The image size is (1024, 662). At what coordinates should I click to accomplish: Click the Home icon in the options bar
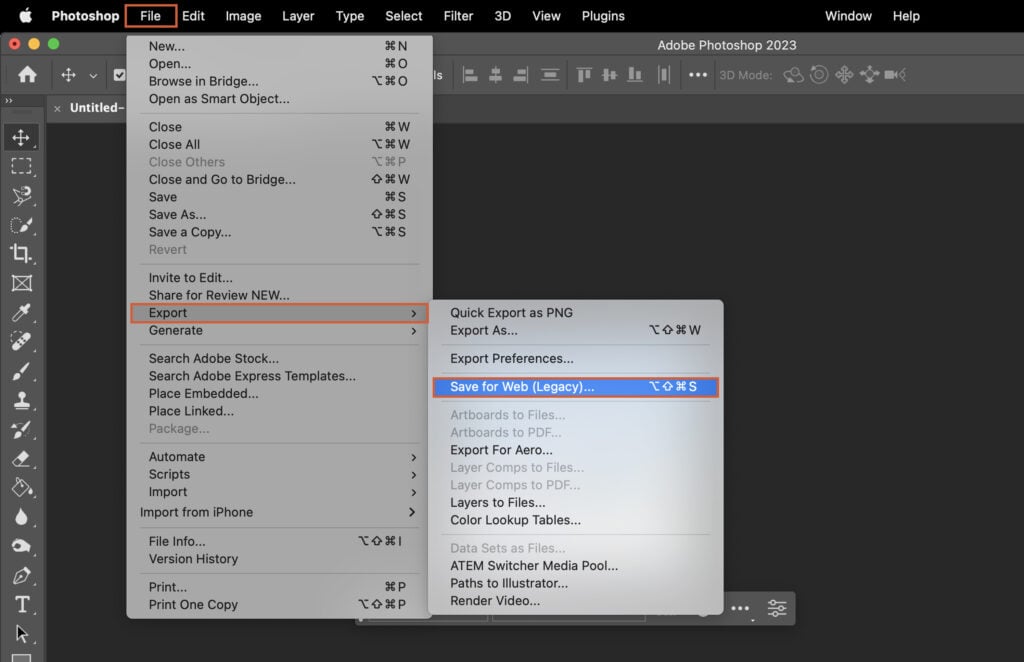[x=26, y=74]
